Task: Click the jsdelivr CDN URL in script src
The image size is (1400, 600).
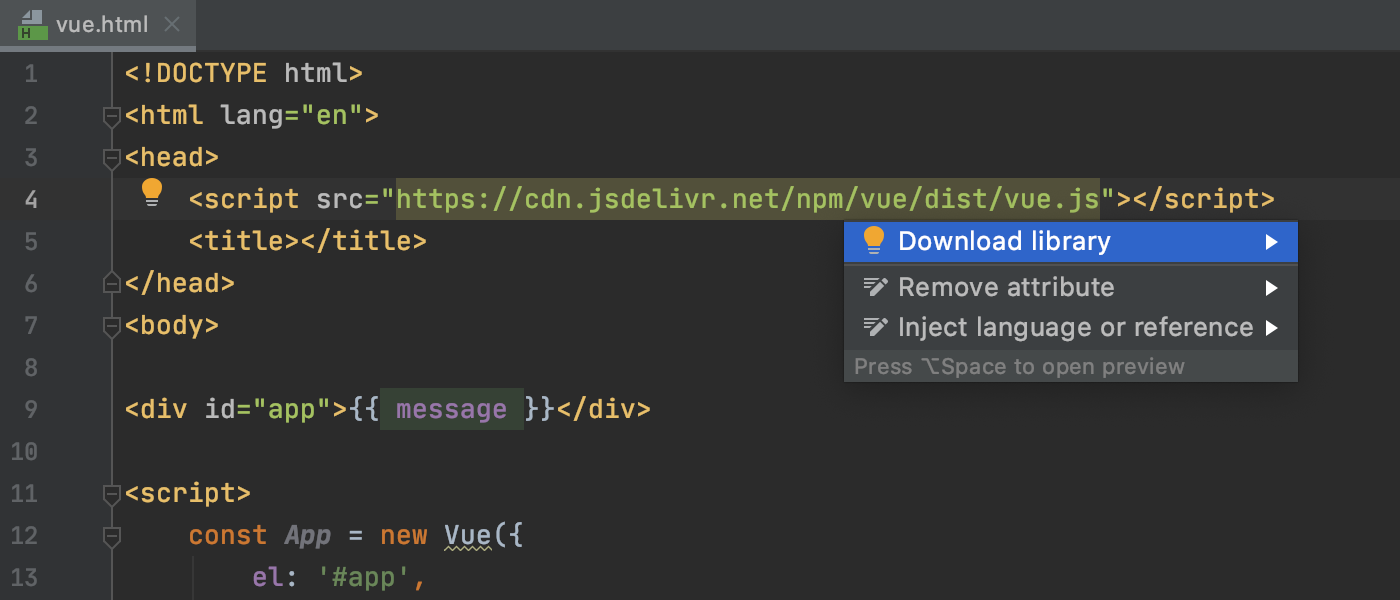Action: coord(748,199)
